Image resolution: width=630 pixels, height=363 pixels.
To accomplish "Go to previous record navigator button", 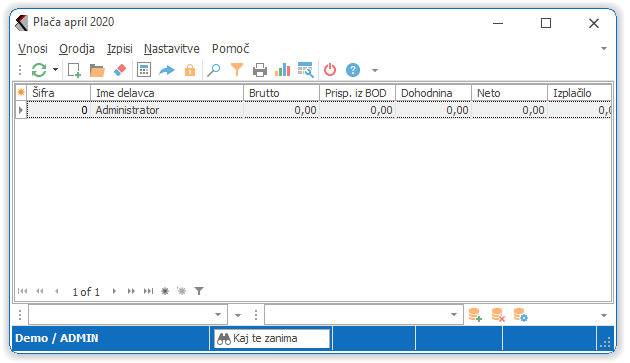I will tap(57, 291).
